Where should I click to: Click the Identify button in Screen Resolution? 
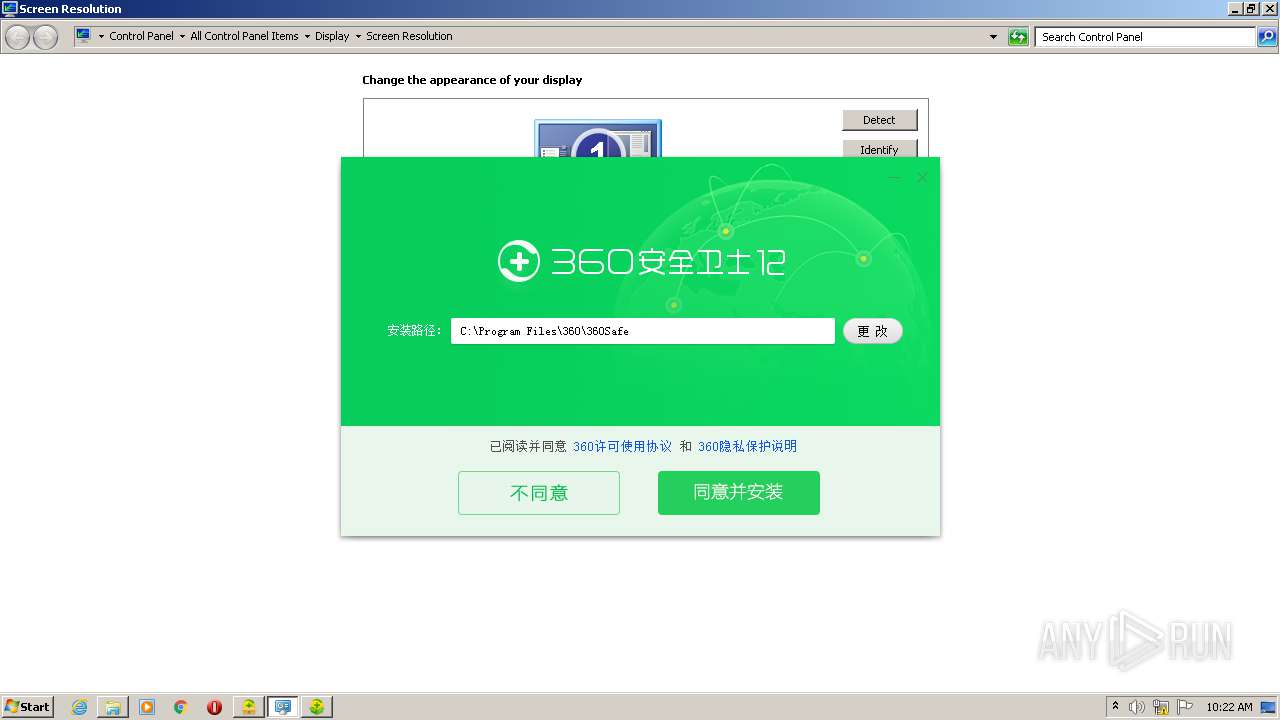pos(879,149)
